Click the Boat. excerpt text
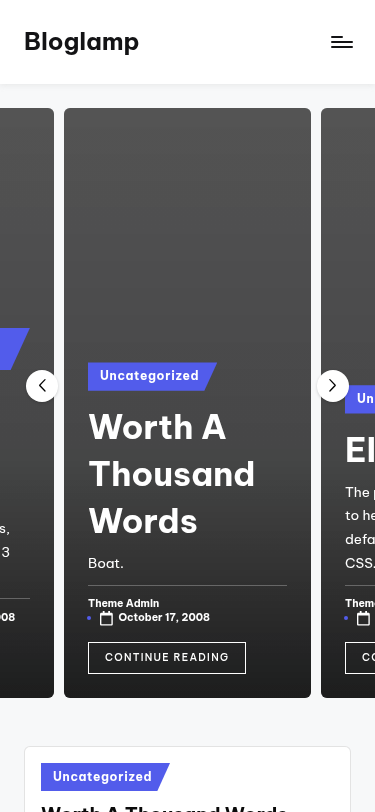The image size is (375, 812). click(106, 563)
